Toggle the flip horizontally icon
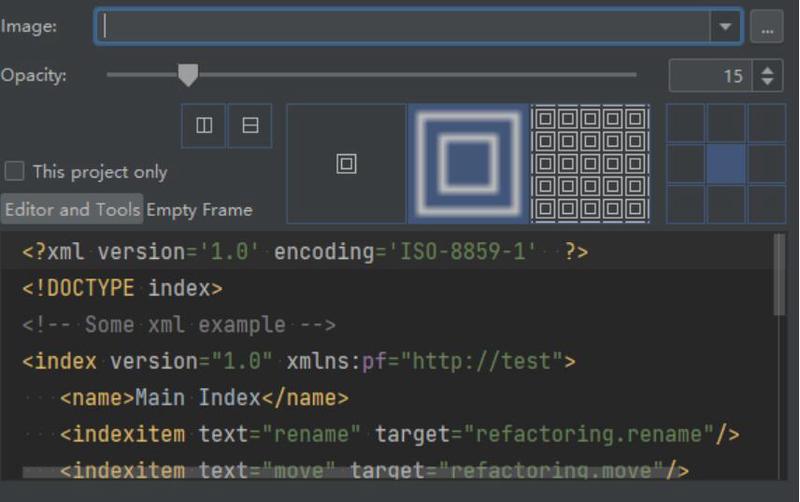Image resolution: width=800 pixels, height=502 pixels. click(x=204, y=126)
